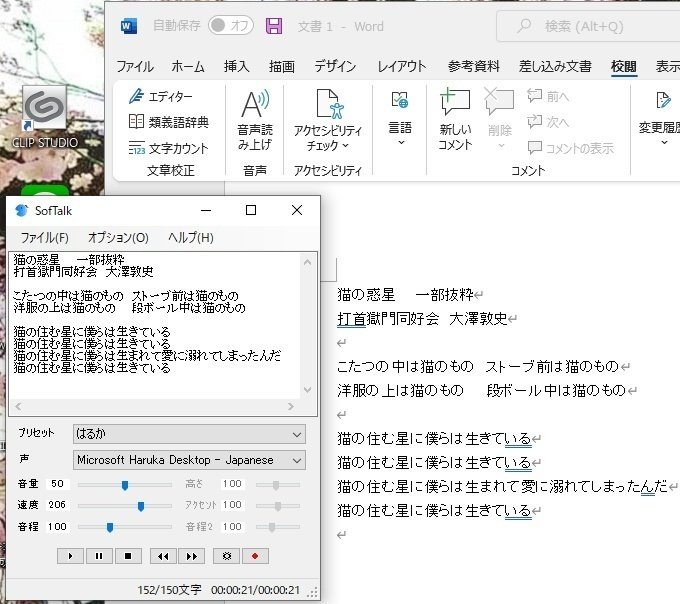Screen dimensions: 680x604
Task: Open the 類義語辞典 thesaurus
Action: click(x=169, y=122)
